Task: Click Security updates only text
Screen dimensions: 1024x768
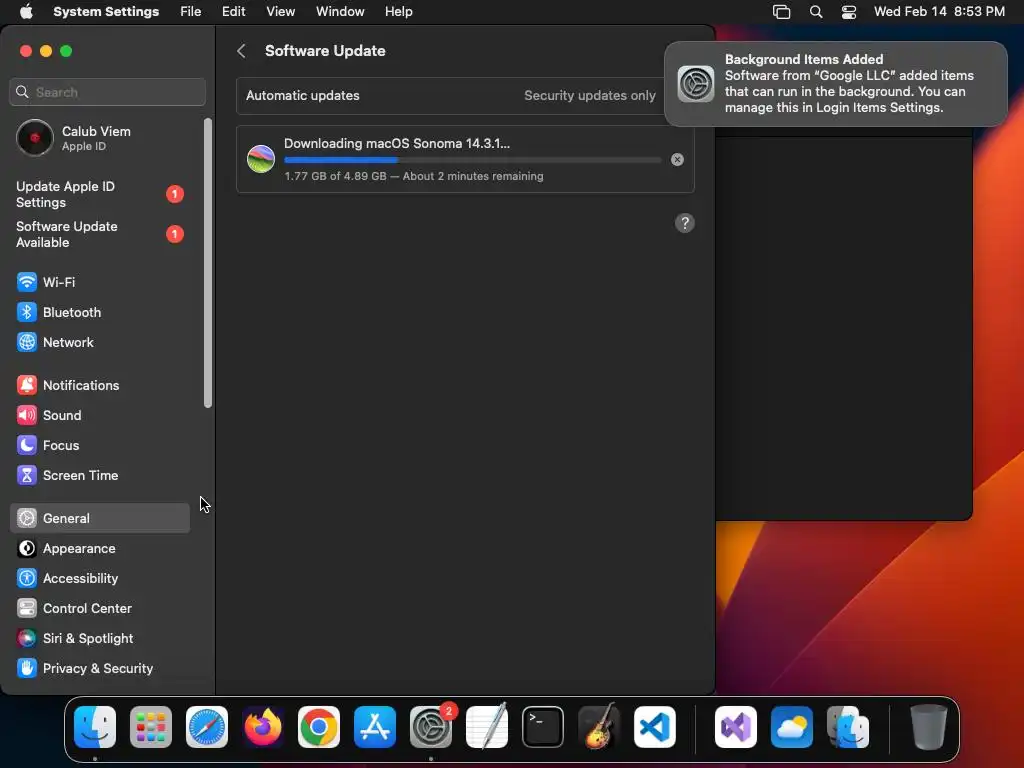Action: tap(590, 95)
